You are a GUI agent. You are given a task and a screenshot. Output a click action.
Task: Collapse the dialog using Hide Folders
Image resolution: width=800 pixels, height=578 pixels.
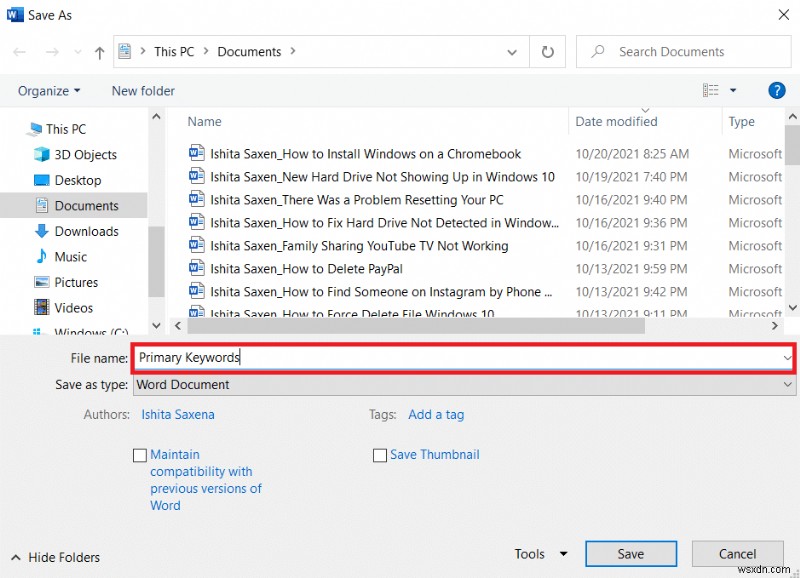click(56, 557)
